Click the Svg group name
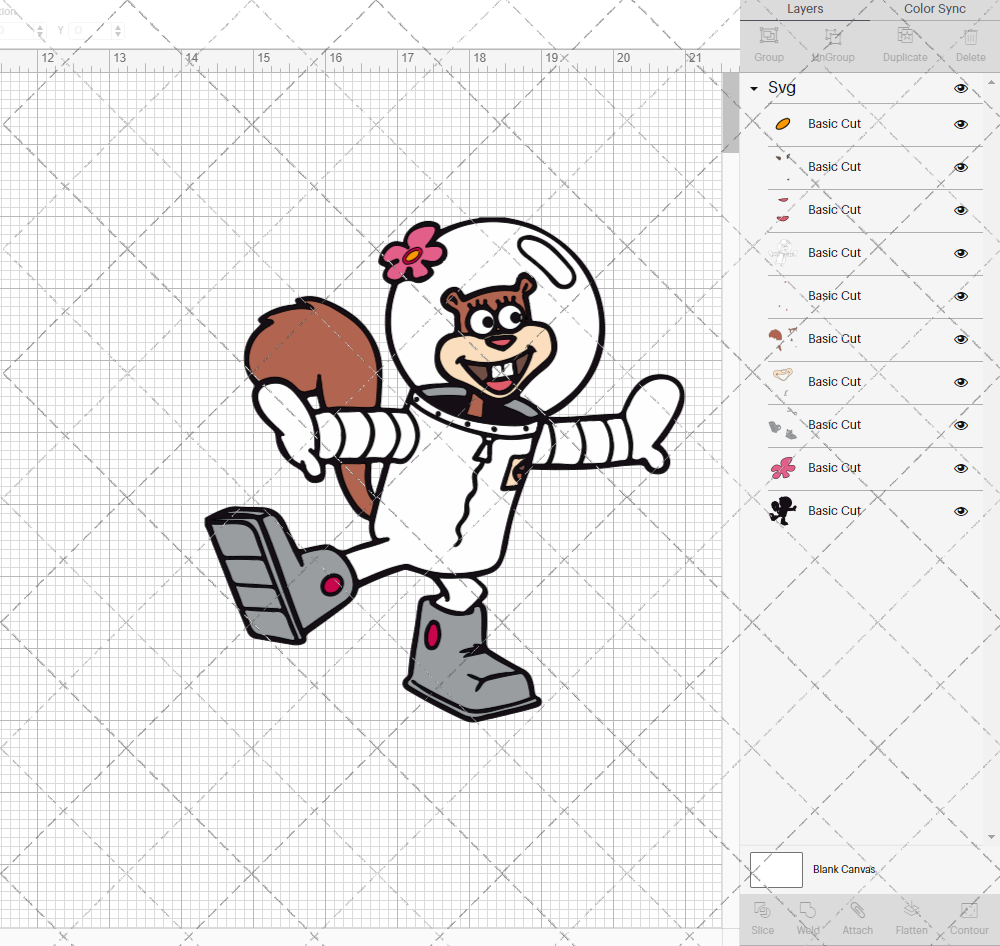 pyautogui.click(x=781, y=87)
